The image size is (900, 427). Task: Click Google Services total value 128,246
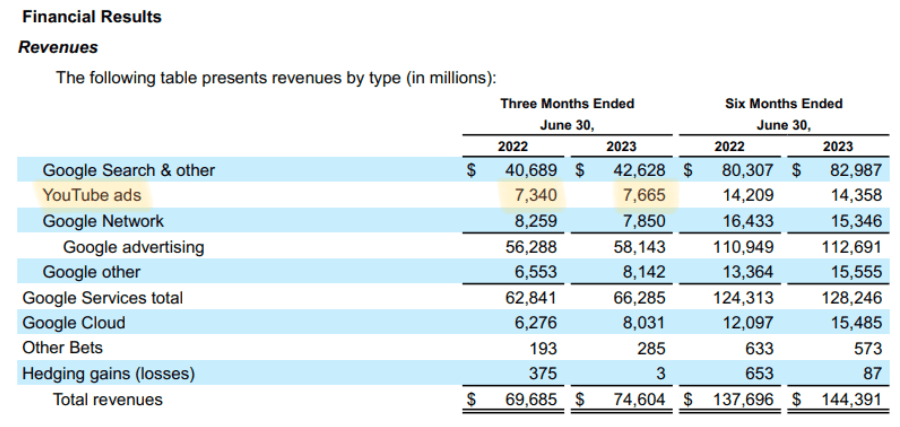[x=852, y=298]
